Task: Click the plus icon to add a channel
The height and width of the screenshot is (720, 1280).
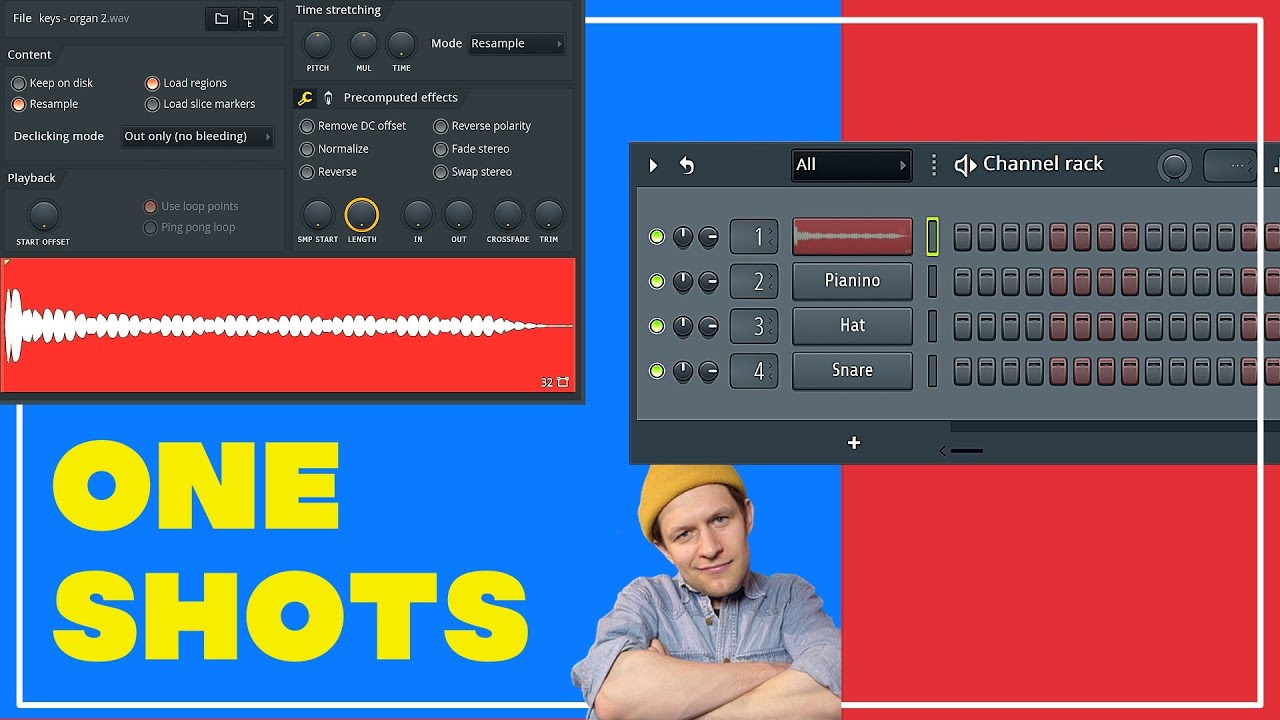Action: point(854,443)
